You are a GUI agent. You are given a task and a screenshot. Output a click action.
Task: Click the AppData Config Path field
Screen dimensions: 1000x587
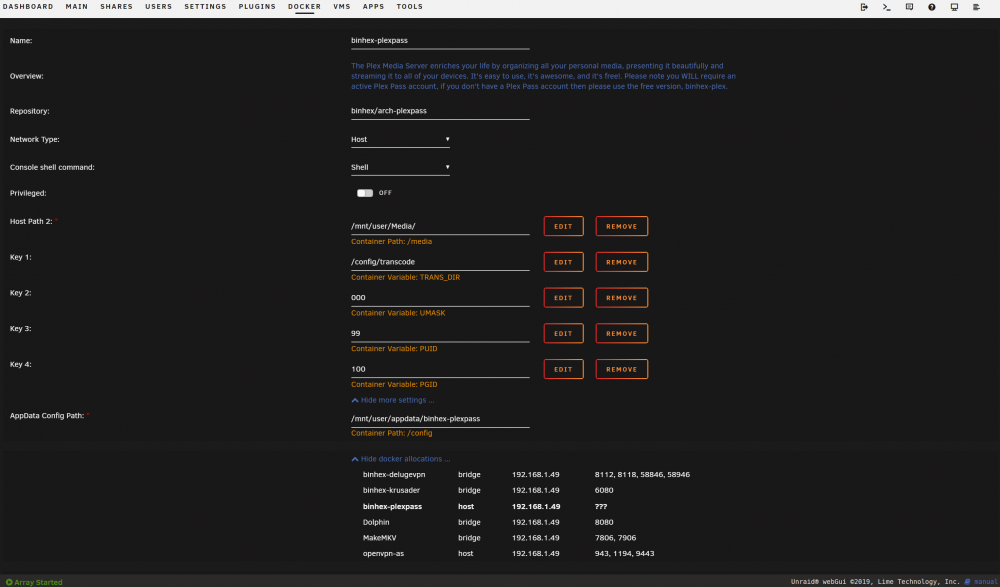point(440,419)
